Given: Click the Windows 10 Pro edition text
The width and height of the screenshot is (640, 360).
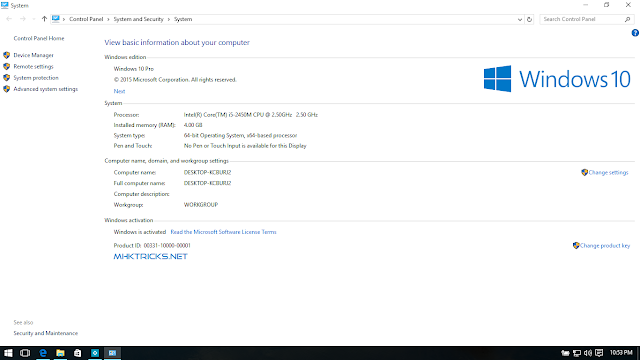Looking at the screenshot, I should point(133,69).
